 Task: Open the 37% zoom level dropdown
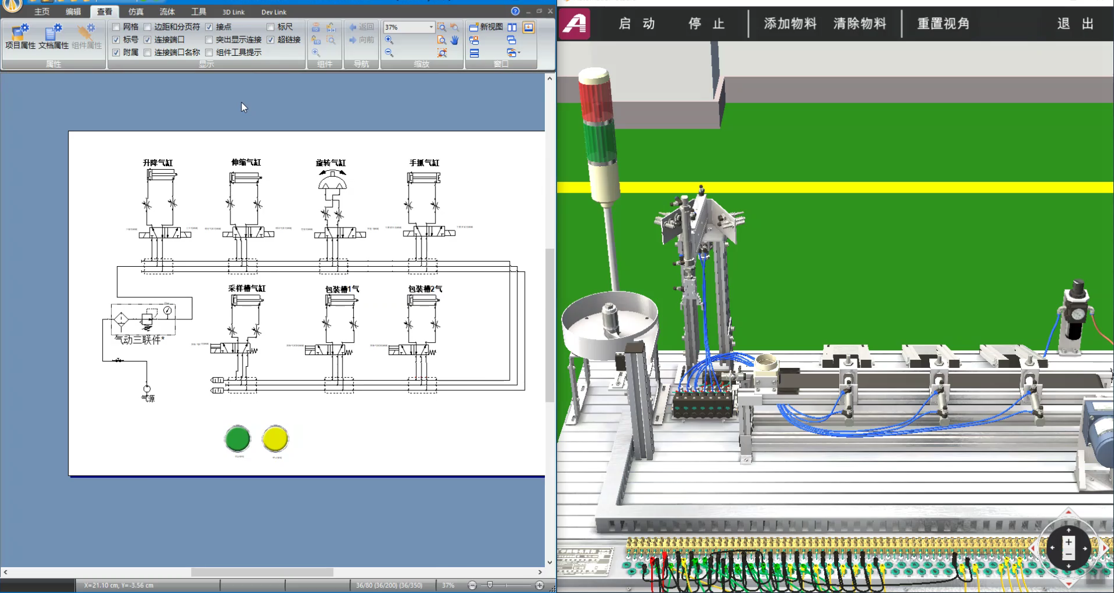coord(431,28)
